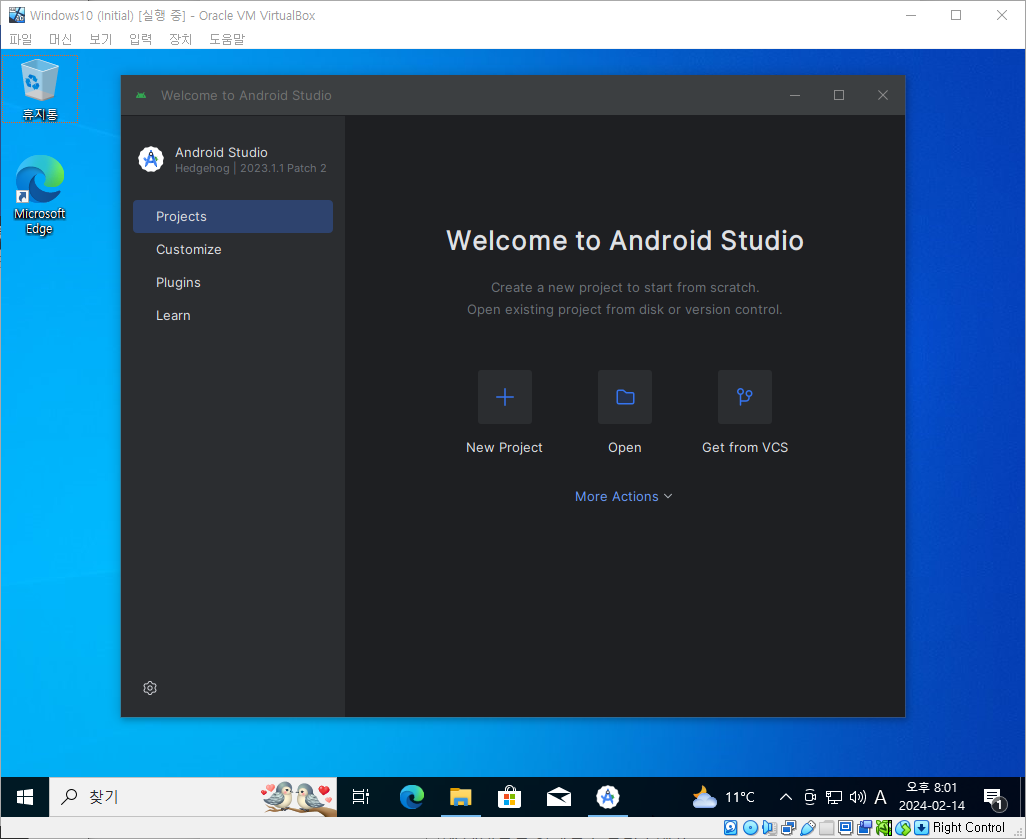Click the VirtualBox hard disk status icon
This screenshot has width=1026, height=839.
click(731, 828)
